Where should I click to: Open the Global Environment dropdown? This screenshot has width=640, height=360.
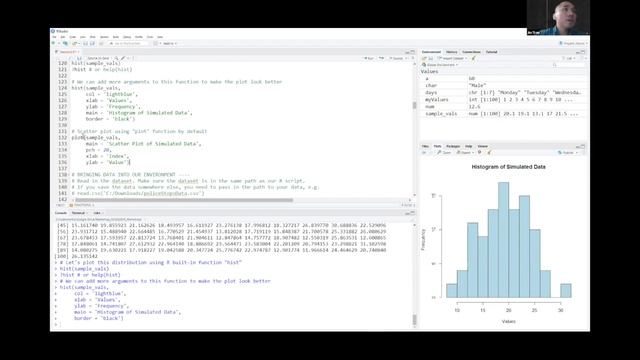pyautogui.click(x=440, y=65)
